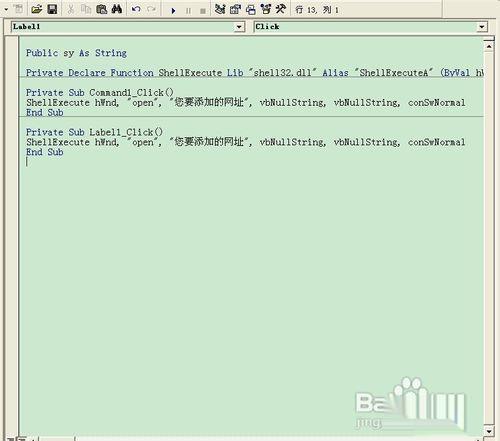
Task: Click the Open Project folder icon
Action: pos(36,9)
